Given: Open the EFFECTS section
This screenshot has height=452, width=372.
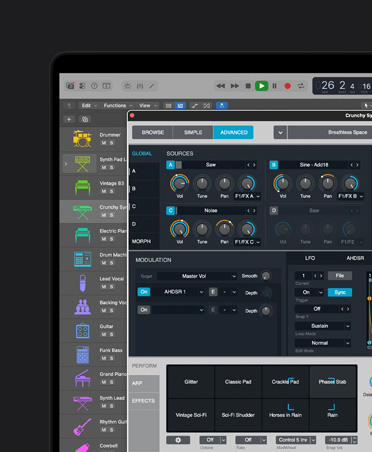Looking at the screenshot, I should (x=144, y=401).
